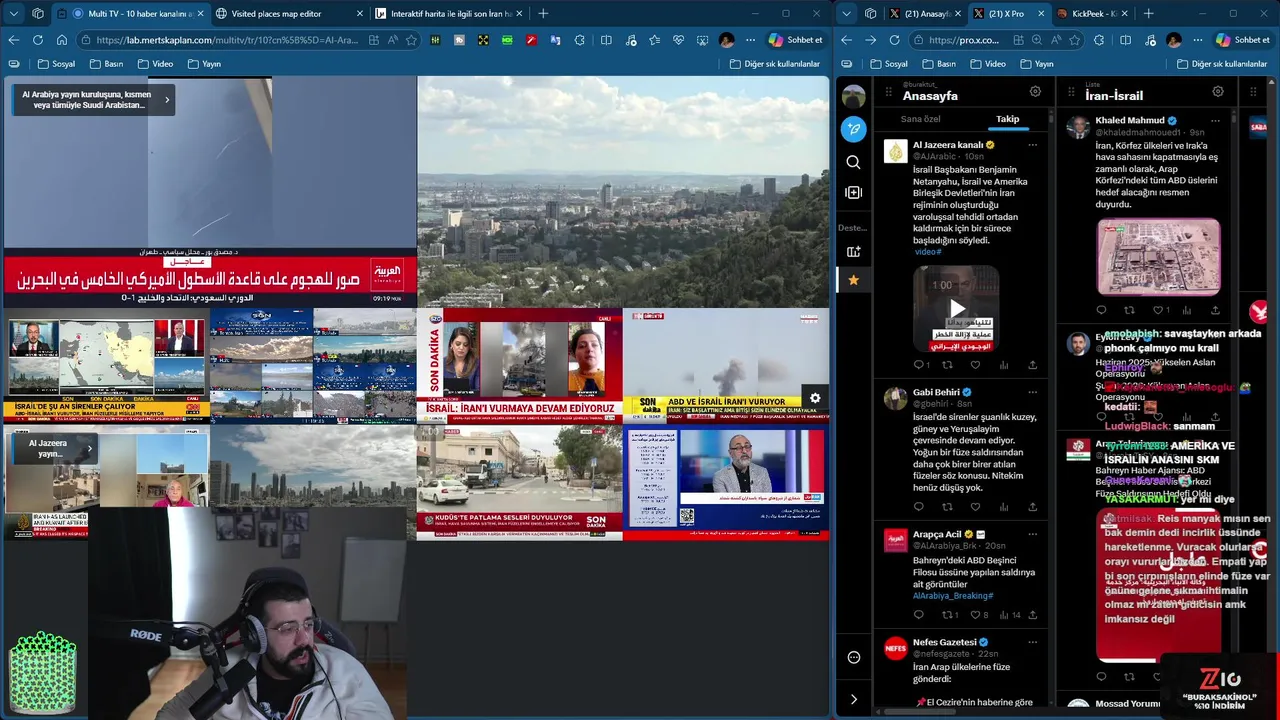Open a new tab in the right browser window
1280x720 pixels.
[x=1149, y=13]
